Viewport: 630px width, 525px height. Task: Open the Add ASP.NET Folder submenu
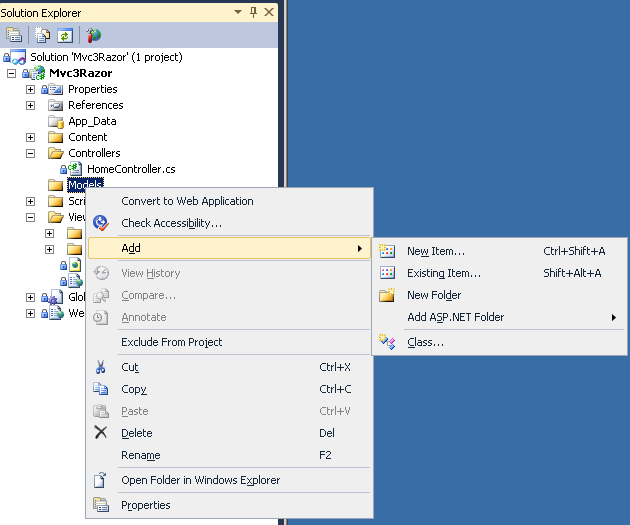tap(499, 317)
